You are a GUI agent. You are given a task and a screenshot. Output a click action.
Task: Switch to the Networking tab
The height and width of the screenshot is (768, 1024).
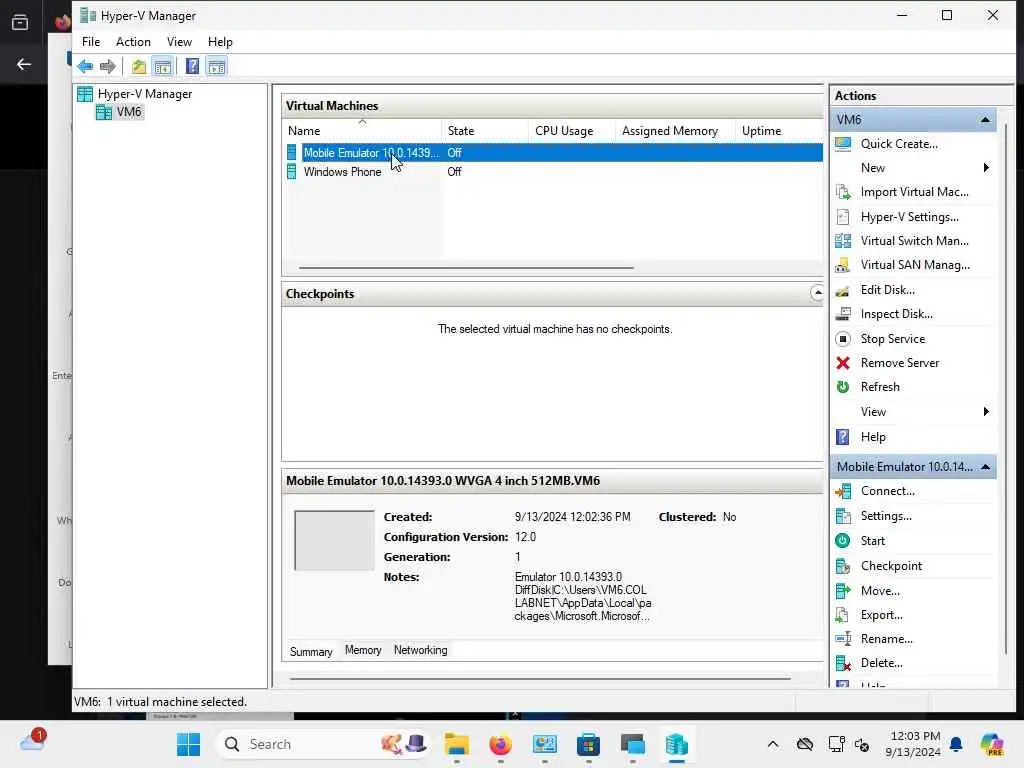[421, 650]
